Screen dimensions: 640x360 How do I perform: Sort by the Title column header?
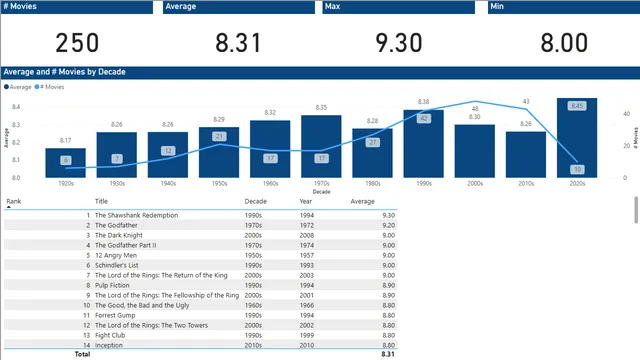(101, 201)
